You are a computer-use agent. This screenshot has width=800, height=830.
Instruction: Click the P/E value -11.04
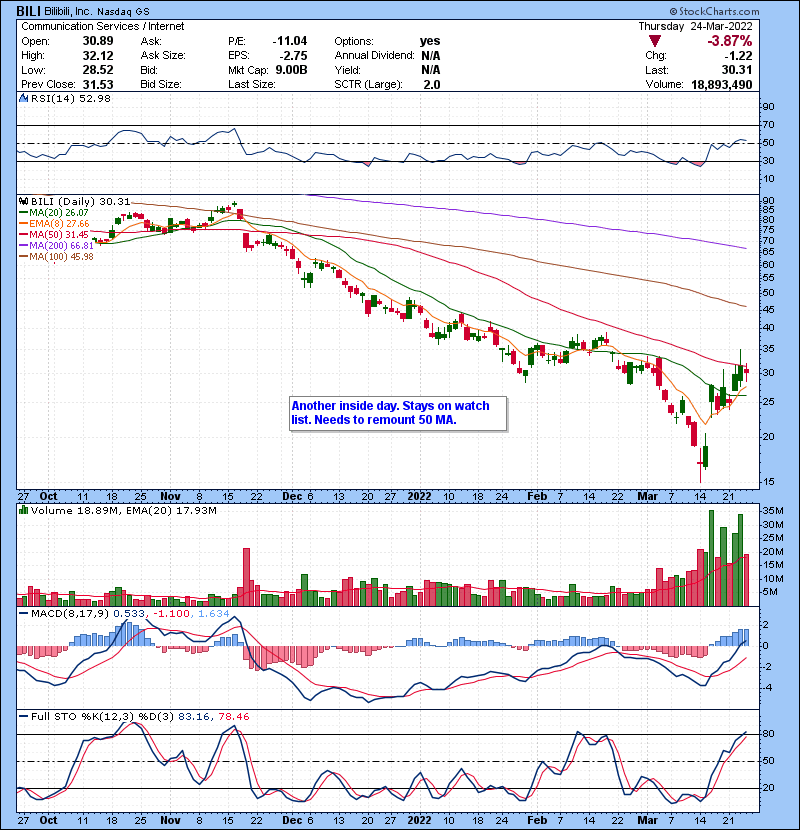click(x=290, y=41)
